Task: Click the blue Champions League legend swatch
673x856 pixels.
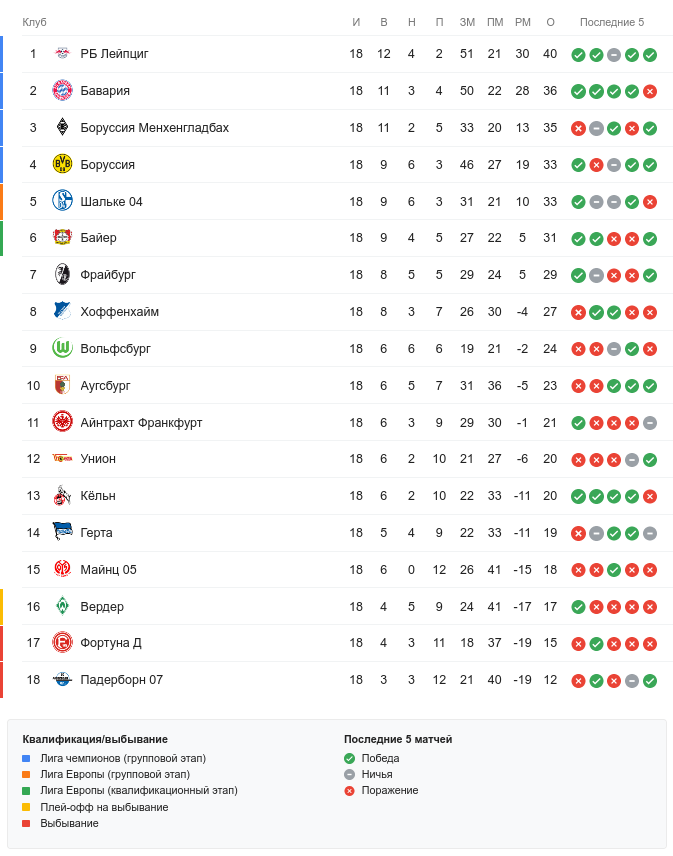Action: (26, 759)
